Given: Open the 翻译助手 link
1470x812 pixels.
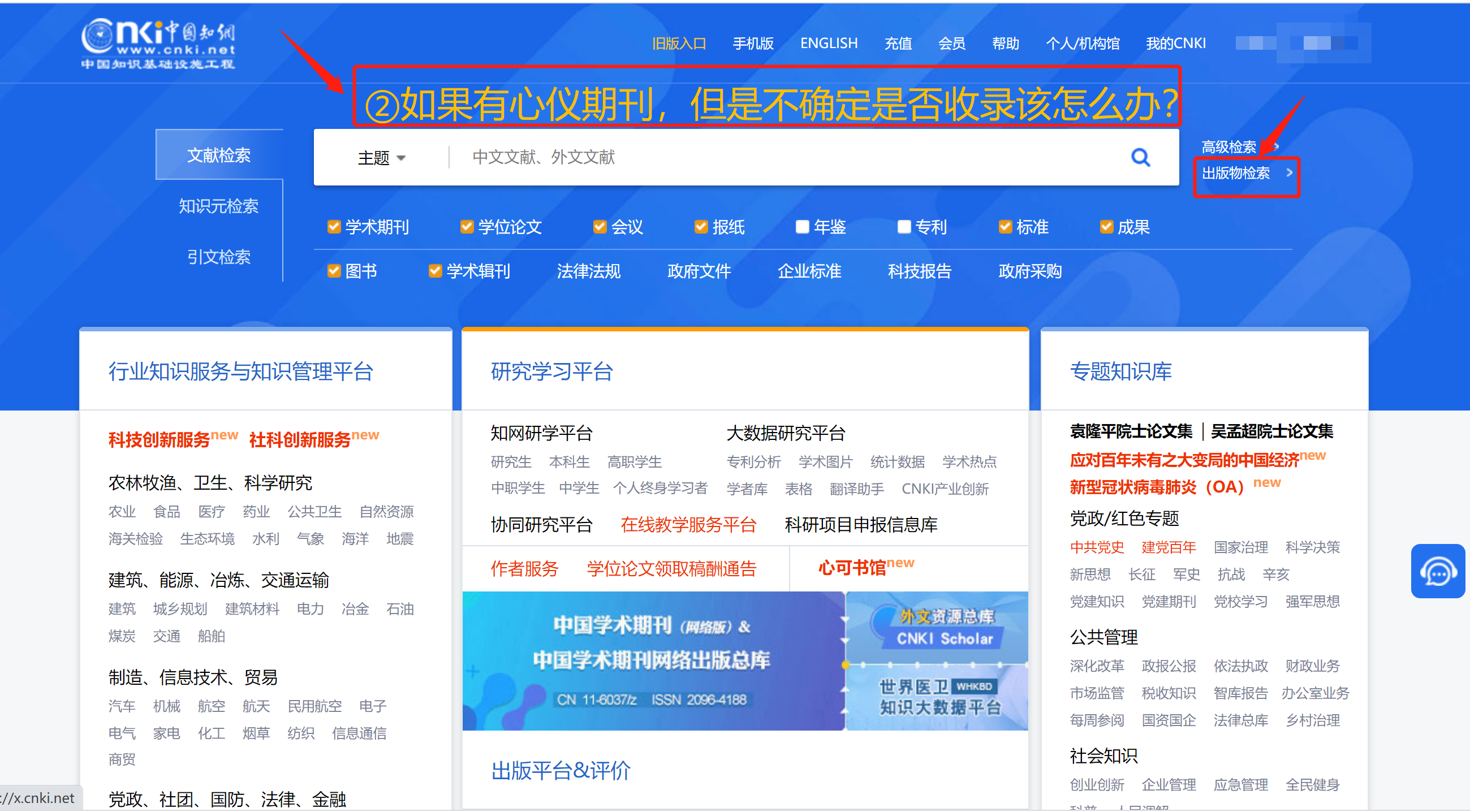Looking at the screenshot, I should pos(856,489).
